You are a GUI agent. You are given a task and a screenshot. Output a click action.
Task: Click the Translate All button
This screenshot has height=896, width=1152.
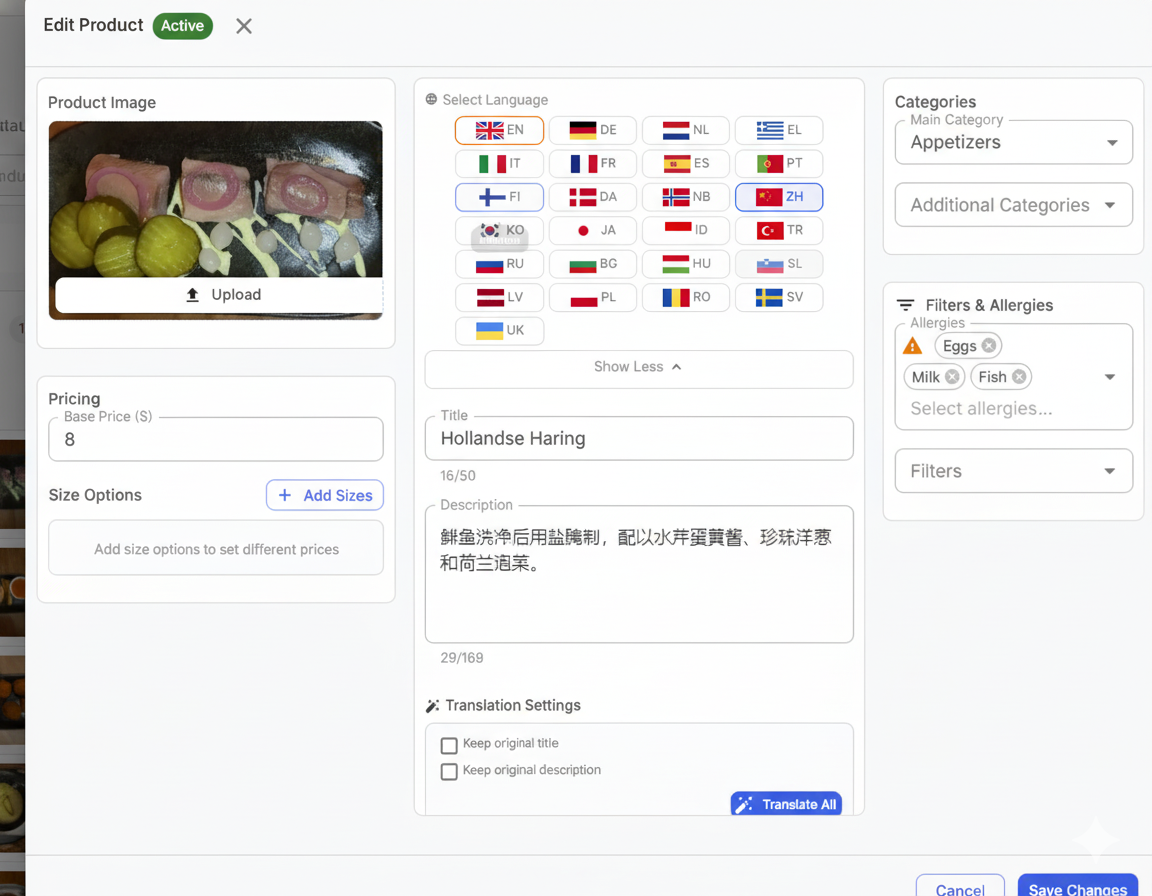786,804
